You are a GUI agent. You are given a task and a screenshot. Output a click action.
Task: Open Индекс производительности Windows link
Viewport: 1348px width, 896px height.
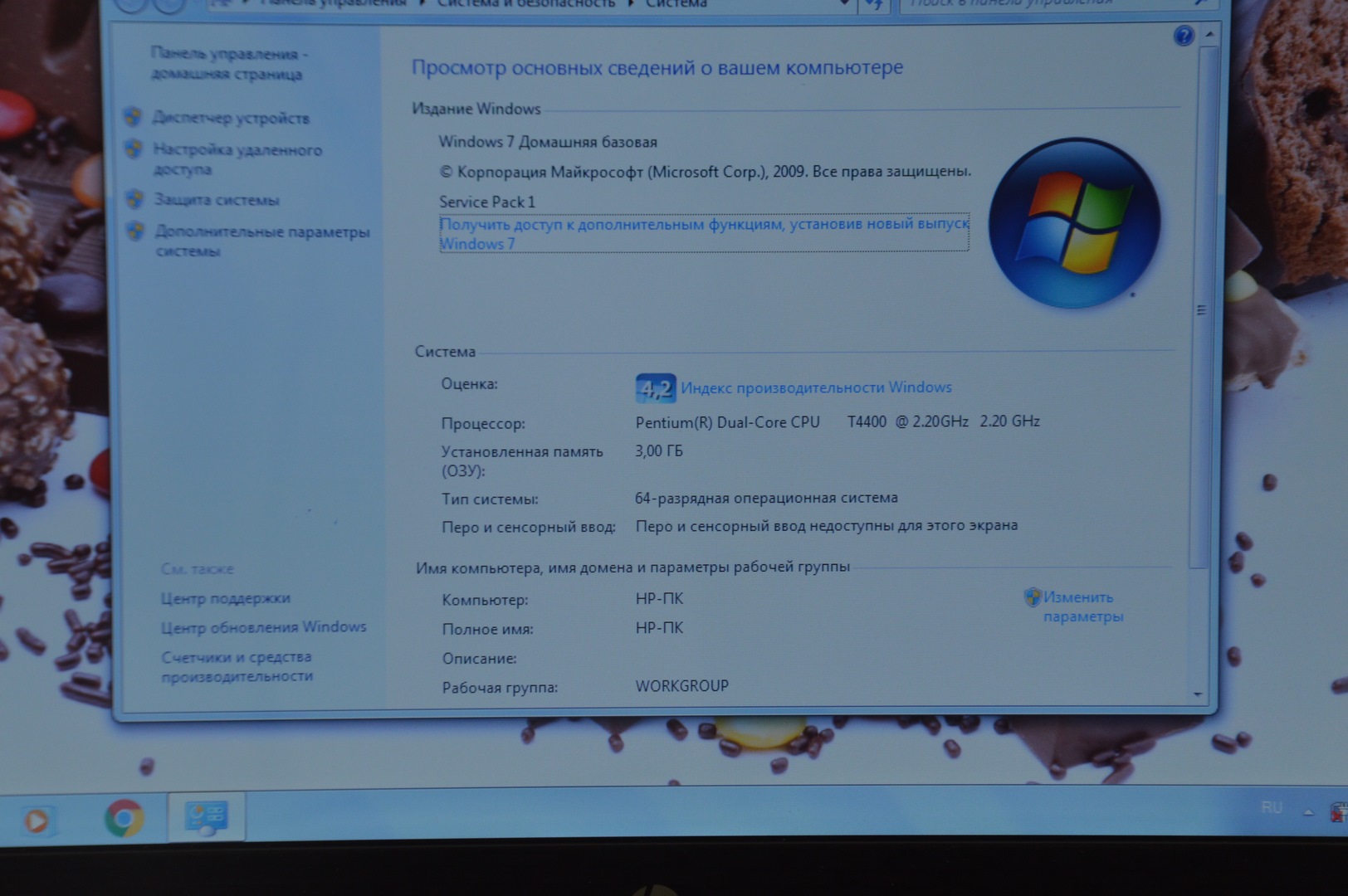tap(816, 387)
